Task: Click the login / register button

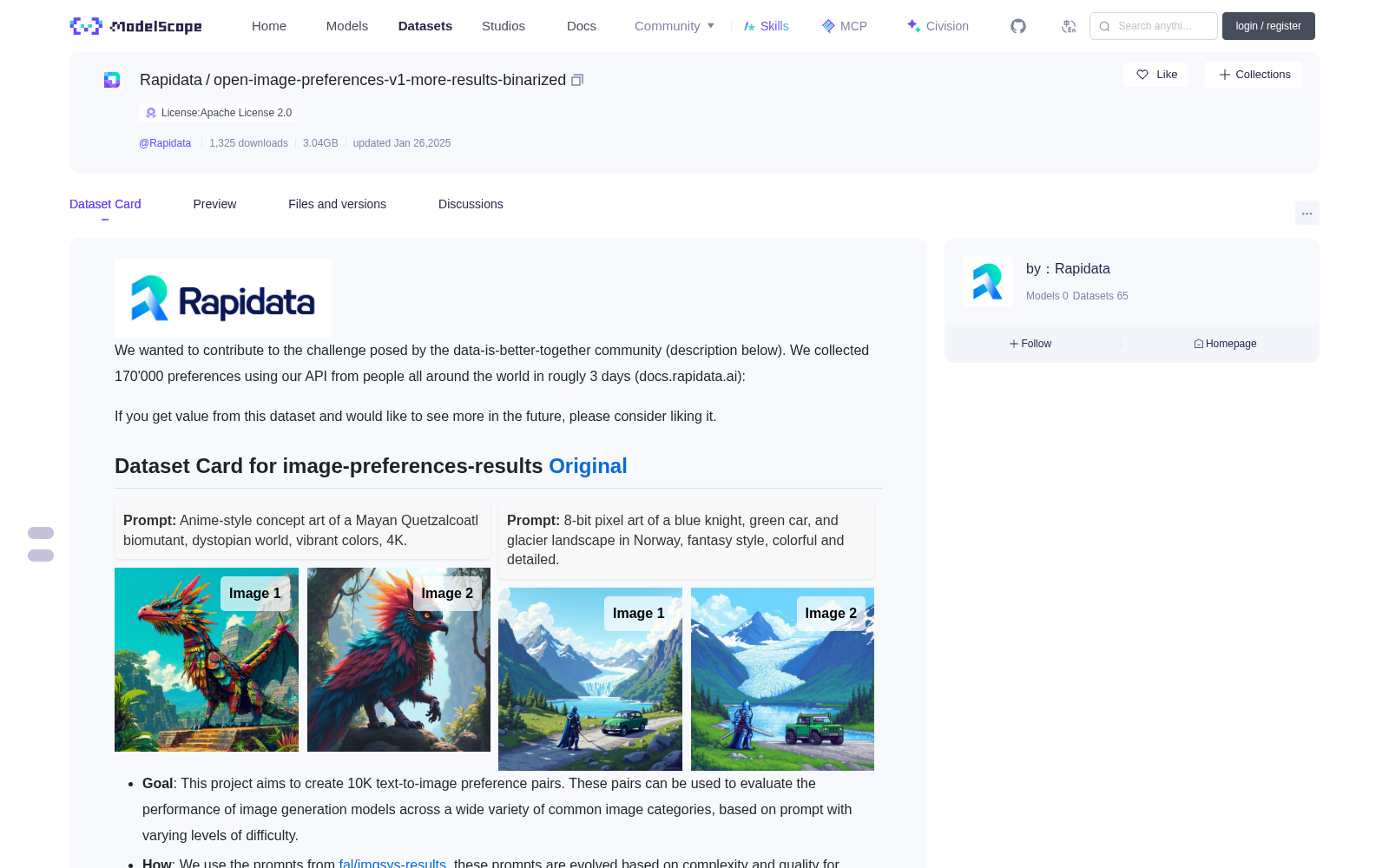Action: 1268,26
